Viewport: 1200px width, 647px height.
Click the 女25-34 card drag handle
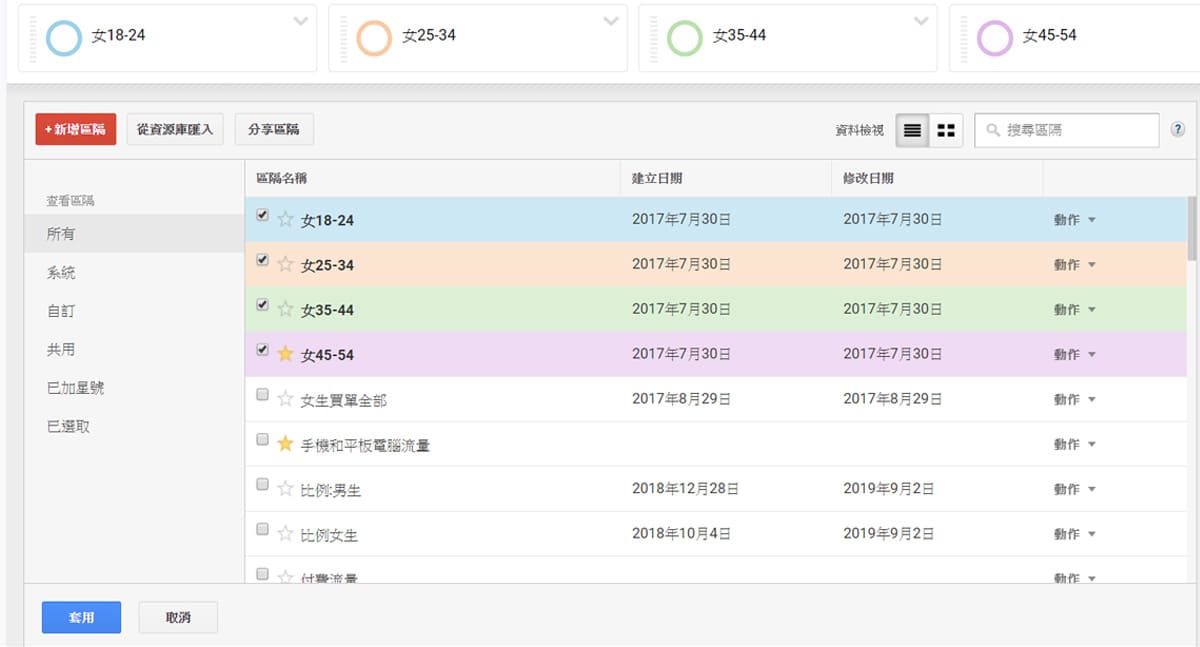(x=343, y=38)
